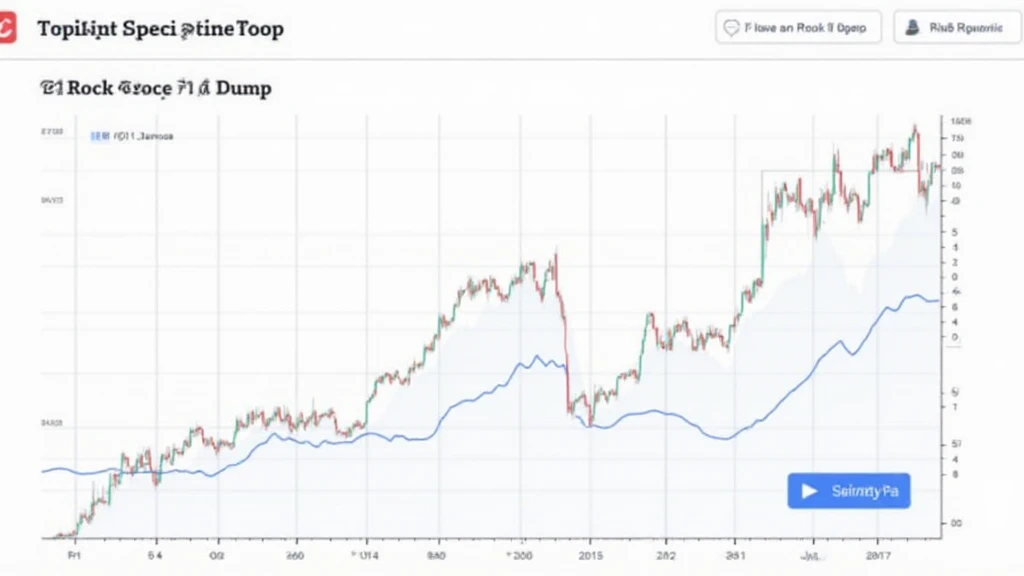
Task: Select the 2017 label on the x-axis
Action: click(877, 556)
